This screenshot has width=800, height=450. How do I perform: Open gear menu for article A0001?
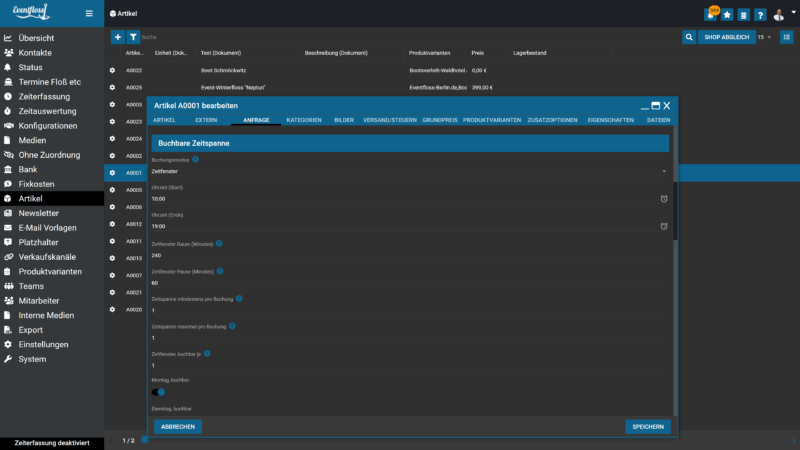112,173
